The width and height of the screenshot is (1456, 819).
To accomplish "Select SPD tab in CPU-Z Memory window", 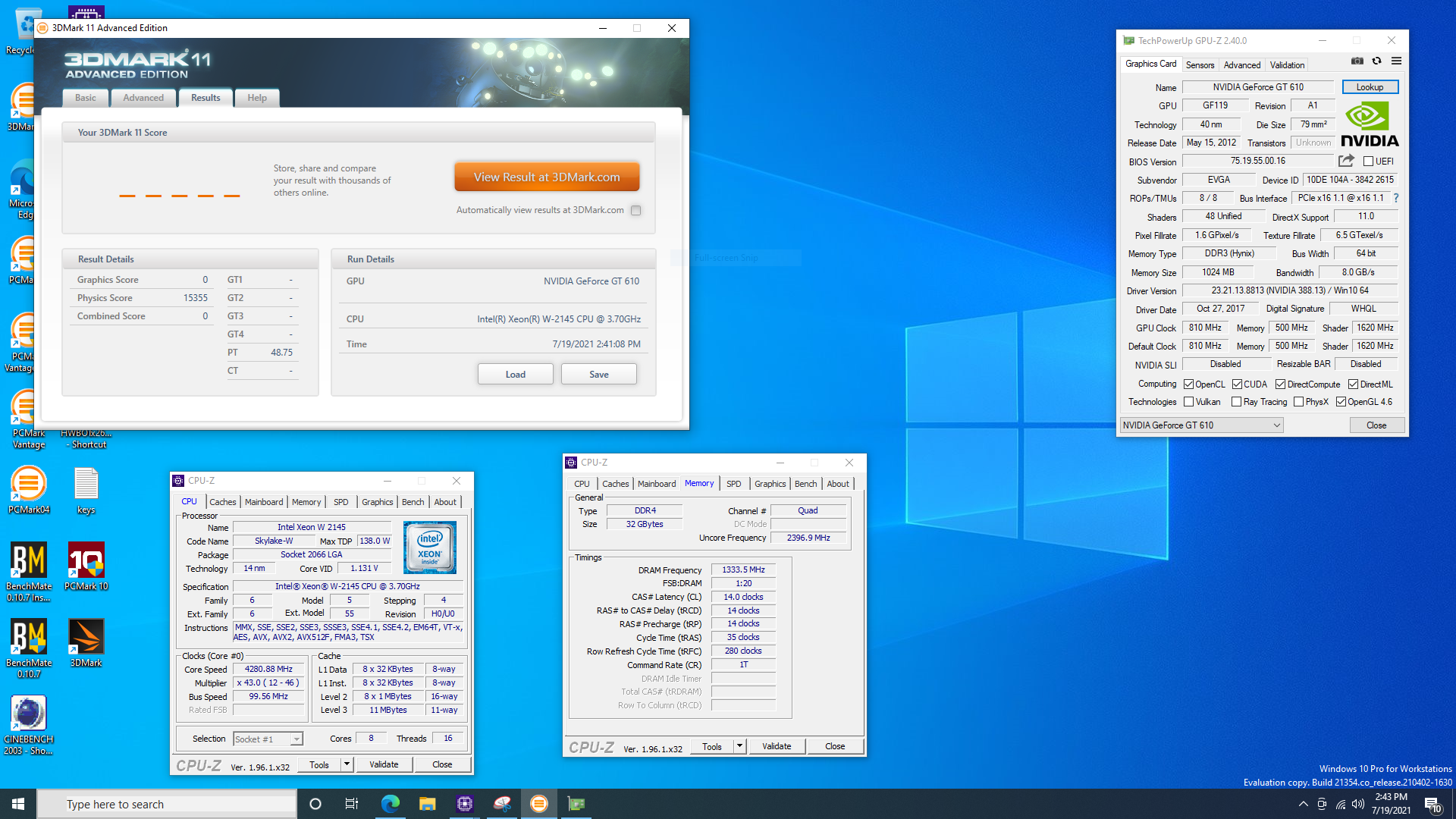I will click(733, 484).
